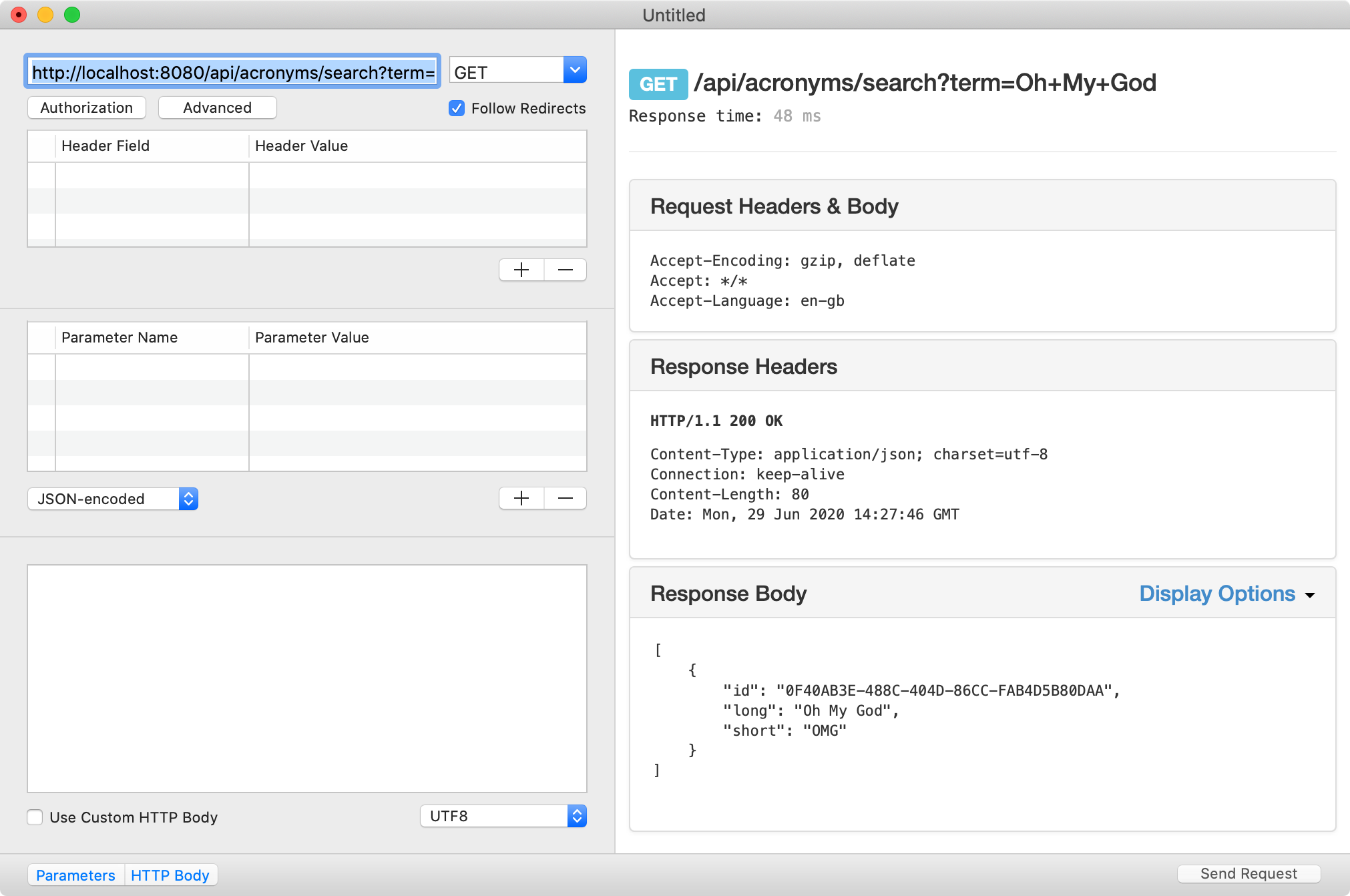
Task: Click the Header Field column header
Action: pyautogui.click(x=152, y=146)
